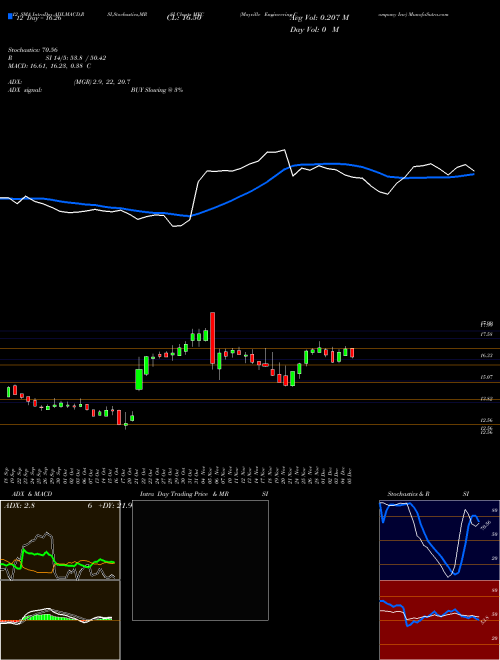Click the 12.56 price axis label

coord(487,420)
